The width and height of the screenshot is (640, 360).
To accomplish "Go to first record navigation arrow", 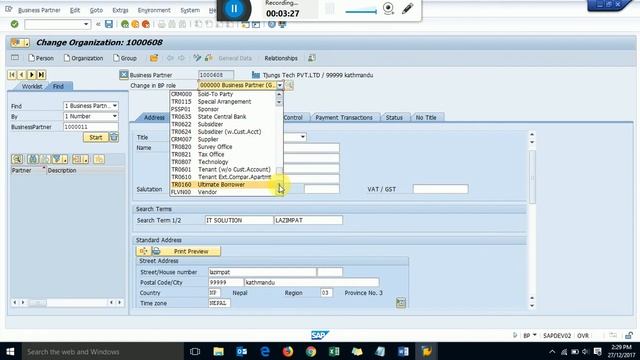I will click(x=12, y=75).
